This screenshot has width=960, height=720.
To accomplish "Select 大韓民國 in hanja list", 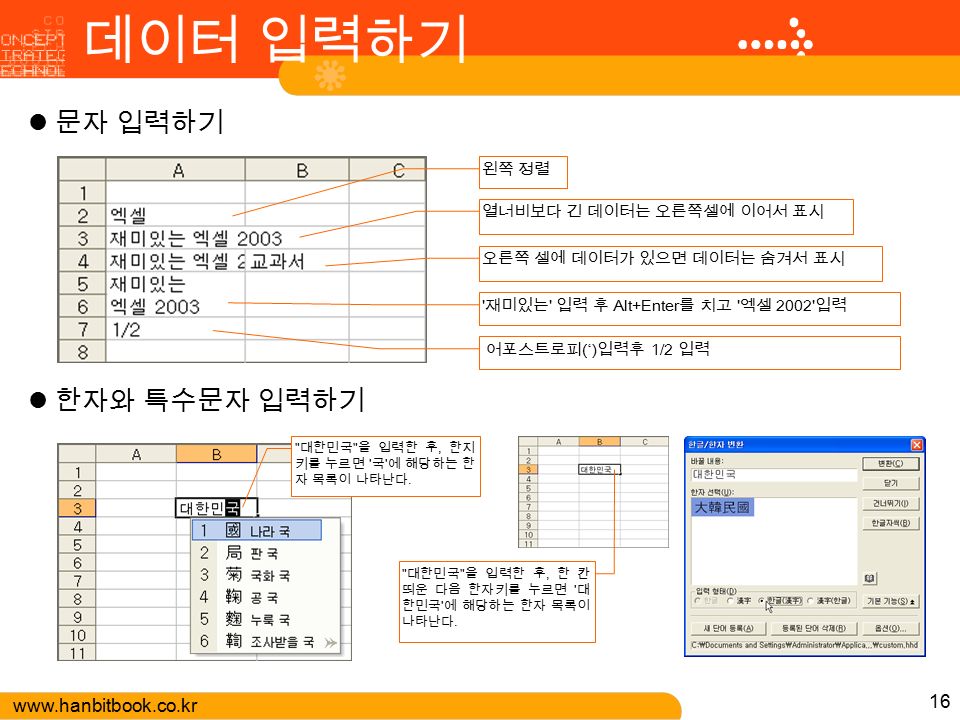I will click(x=722, y=507).
